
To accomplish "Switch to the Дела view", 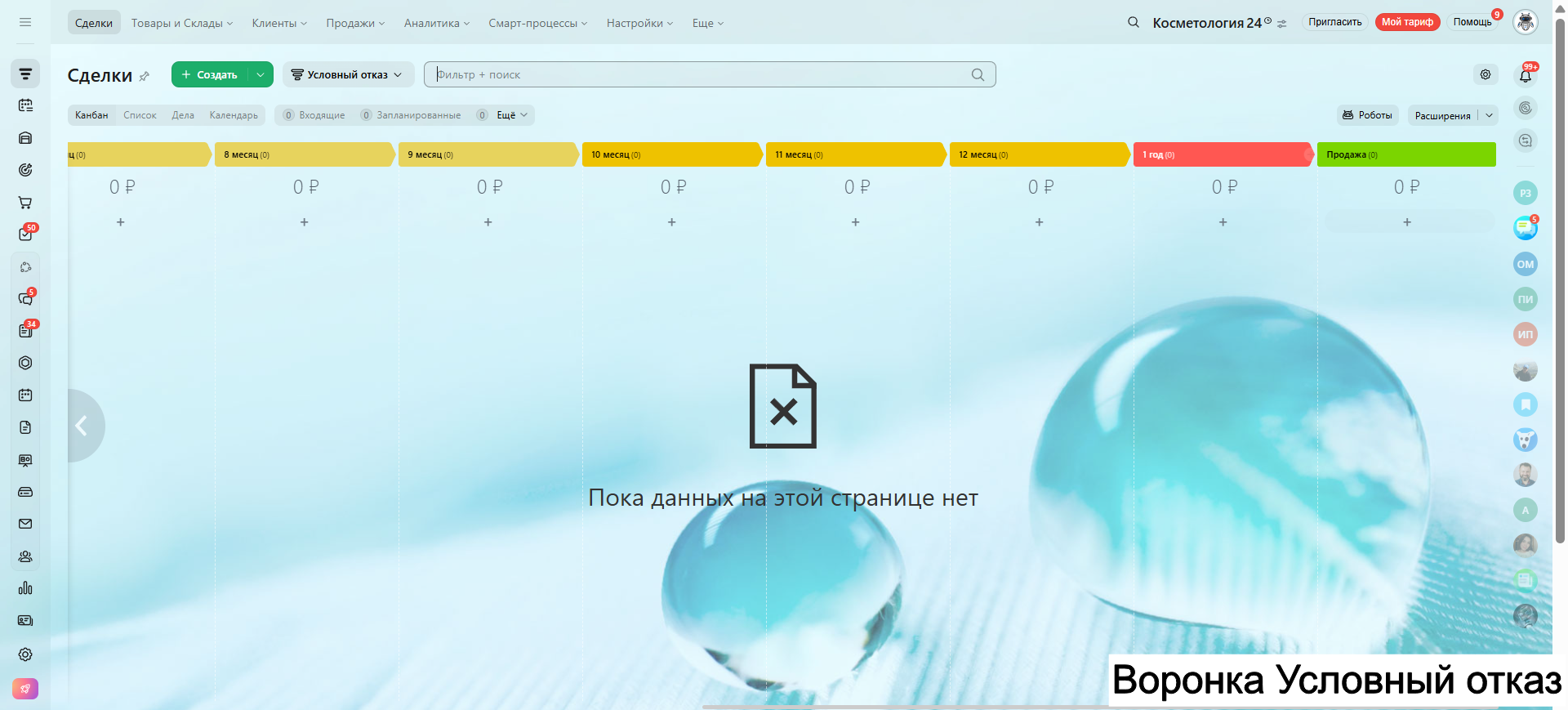I will point(183,115).
